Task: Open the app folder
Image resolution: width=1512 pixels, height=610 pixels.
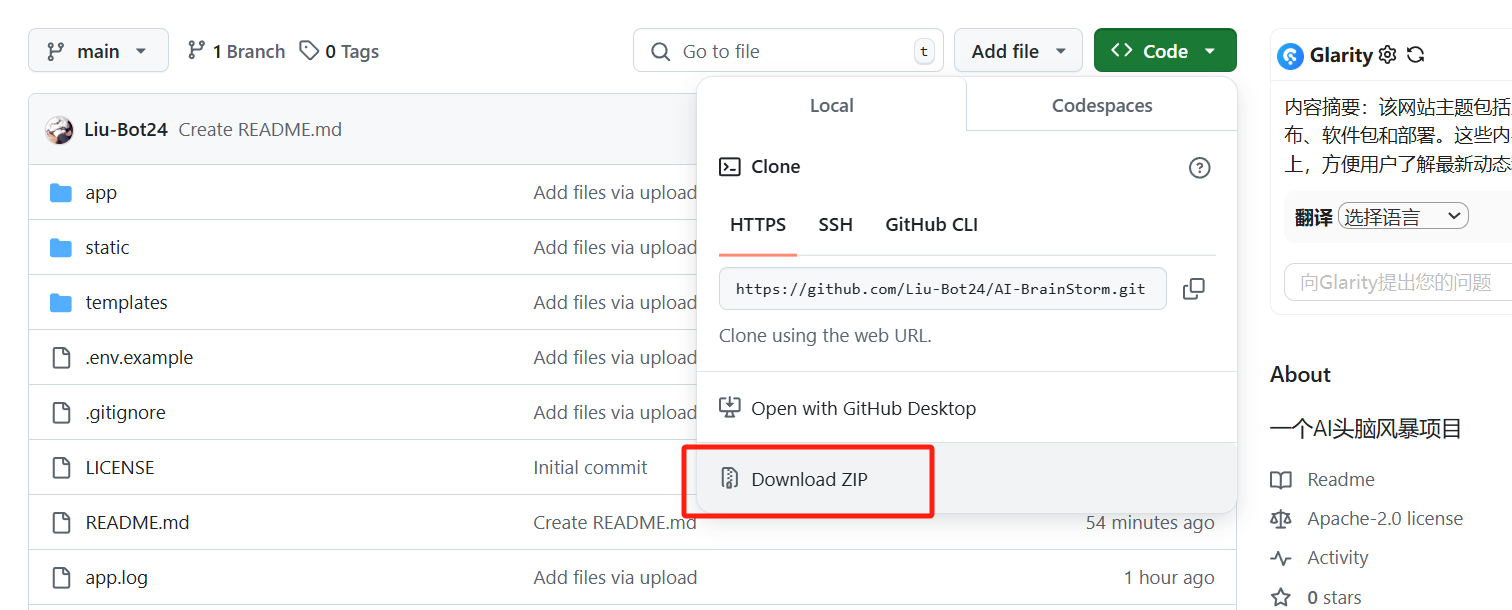Action: 101,193
